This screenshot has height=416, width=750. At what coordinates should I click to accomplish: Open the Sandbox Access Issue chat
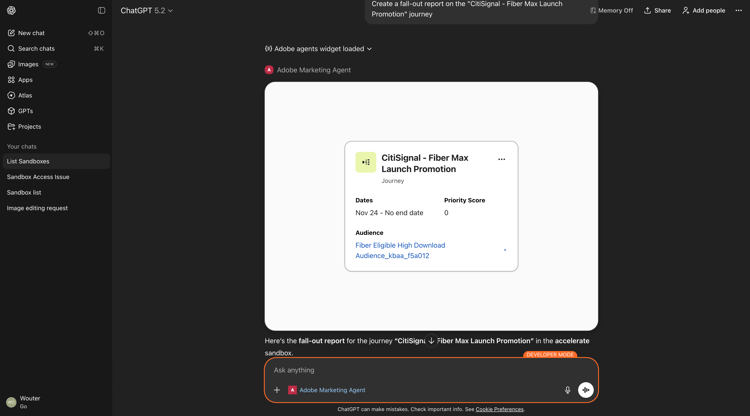point(56,177)
